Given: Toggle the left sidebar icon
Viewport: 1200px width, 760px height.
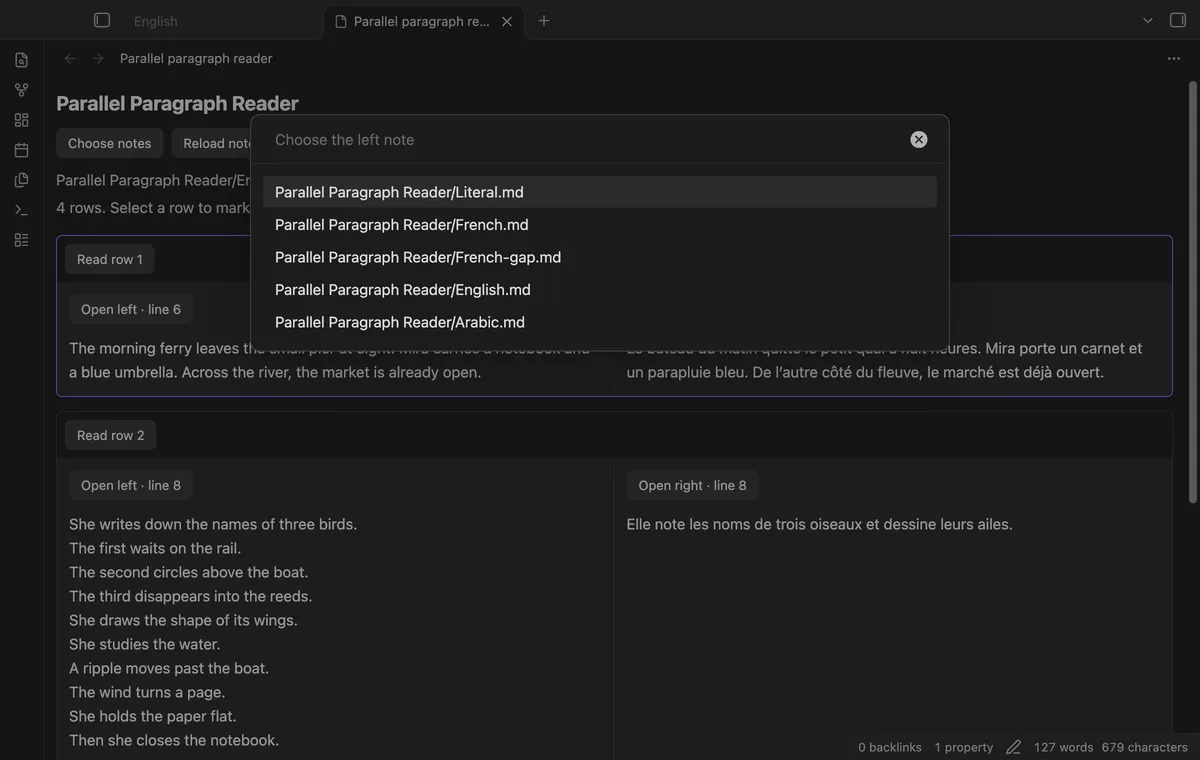Looking at the screenshot, I should coord(102,20).
